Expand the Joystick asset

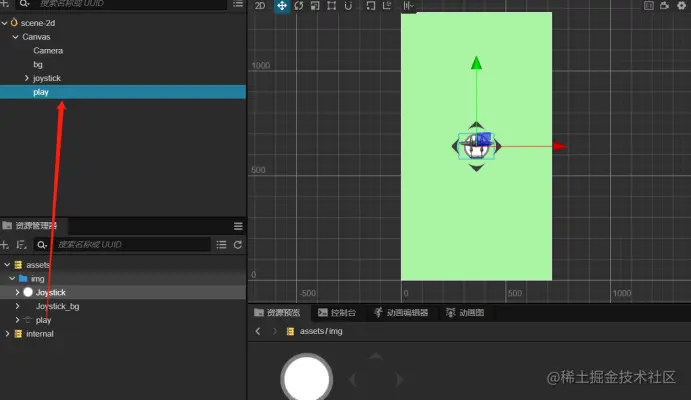point(17,292)
